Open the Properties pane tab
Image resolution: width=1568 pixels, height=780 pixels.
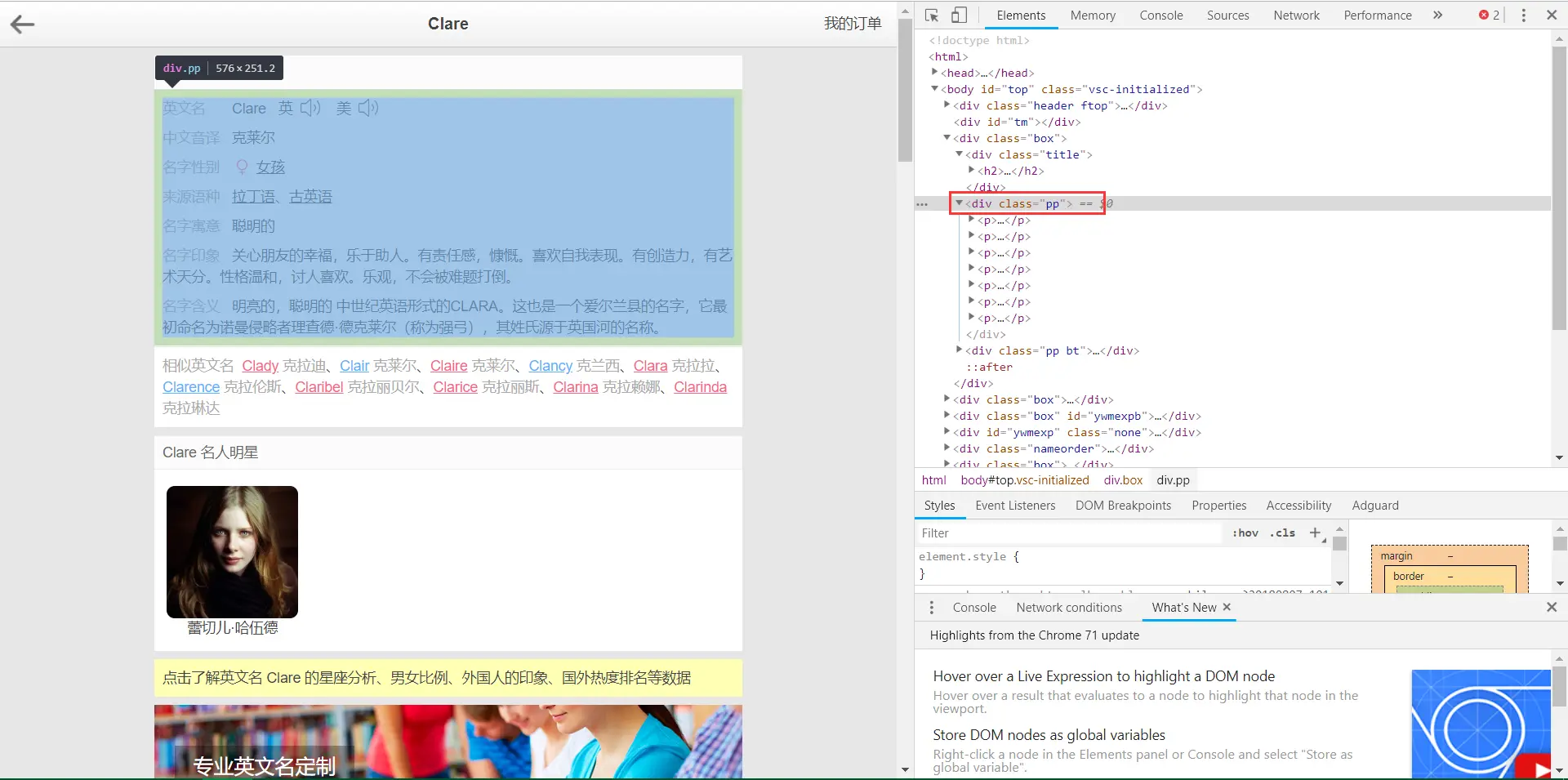click(1218, 506)
